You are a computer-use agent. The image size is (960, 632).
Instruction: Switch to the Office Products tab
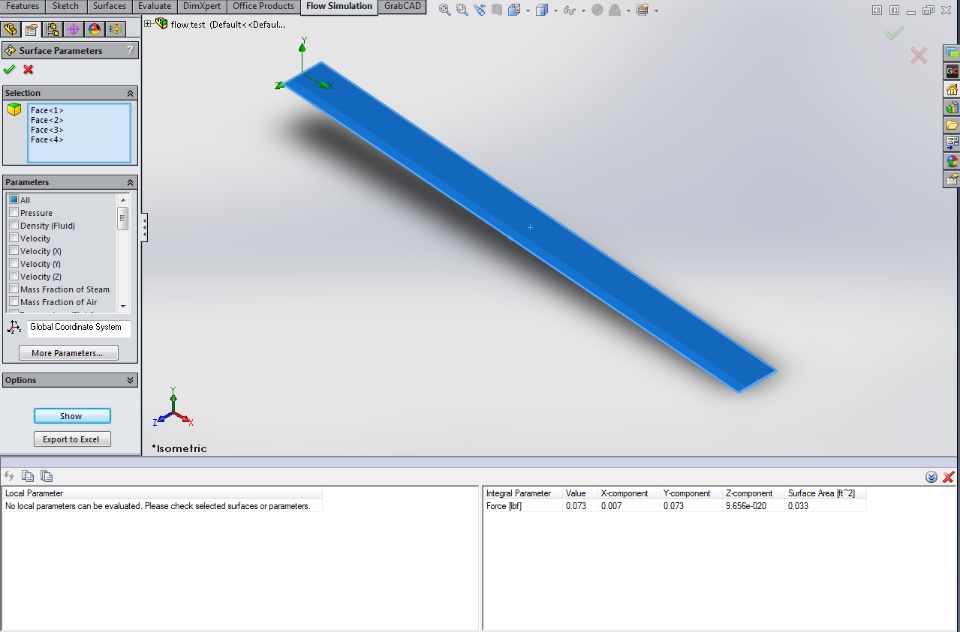click(x=263, y=6)
